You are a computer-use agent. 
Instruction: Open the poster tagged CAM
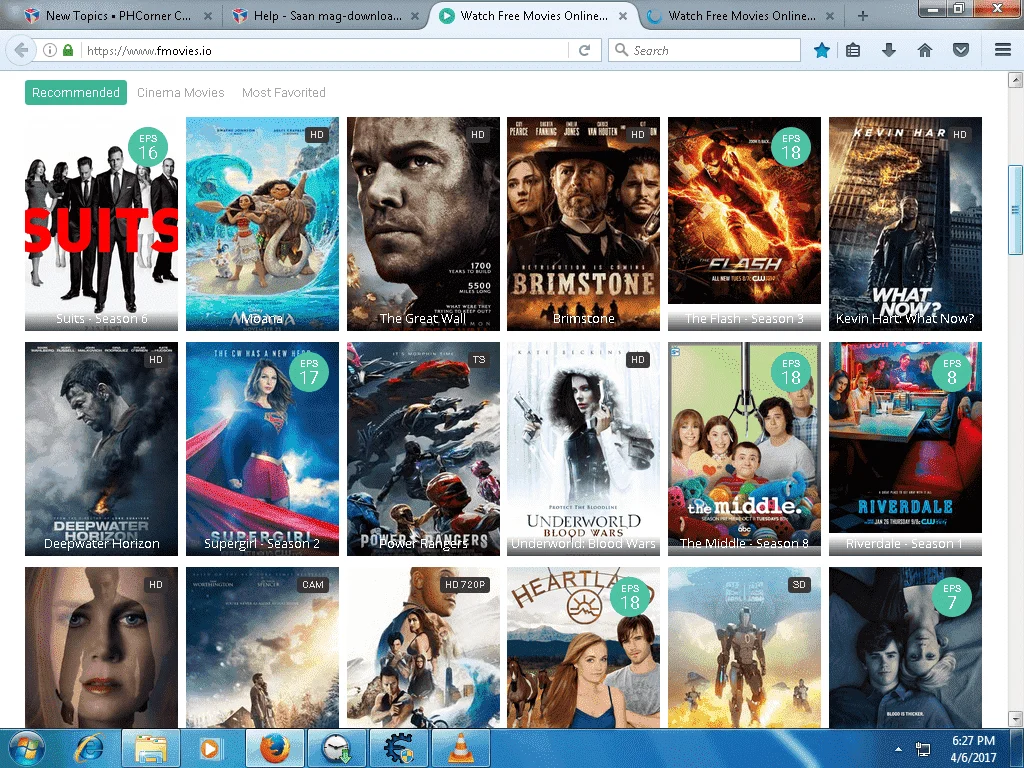pyautogui.click(x=262, y=647)
